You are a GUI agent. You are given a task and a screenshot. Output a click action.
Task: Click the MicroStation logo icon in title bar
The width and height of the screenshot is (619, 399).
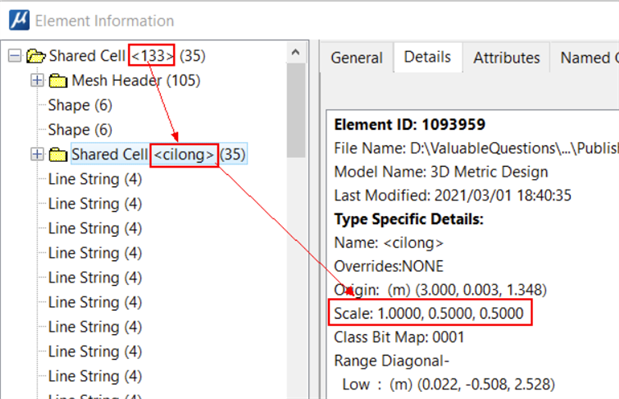(x=19, y=20)
